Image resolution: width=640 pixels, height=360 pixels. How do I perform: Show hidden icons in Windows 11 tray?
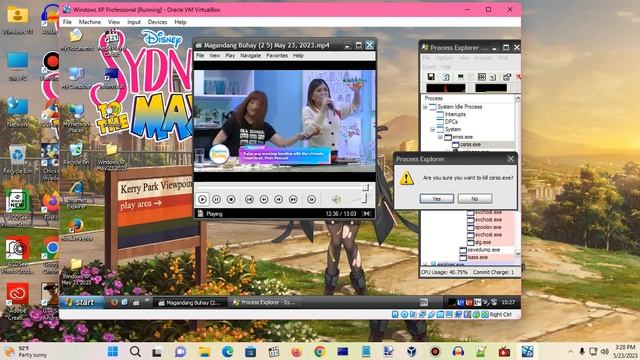point(570,351)
